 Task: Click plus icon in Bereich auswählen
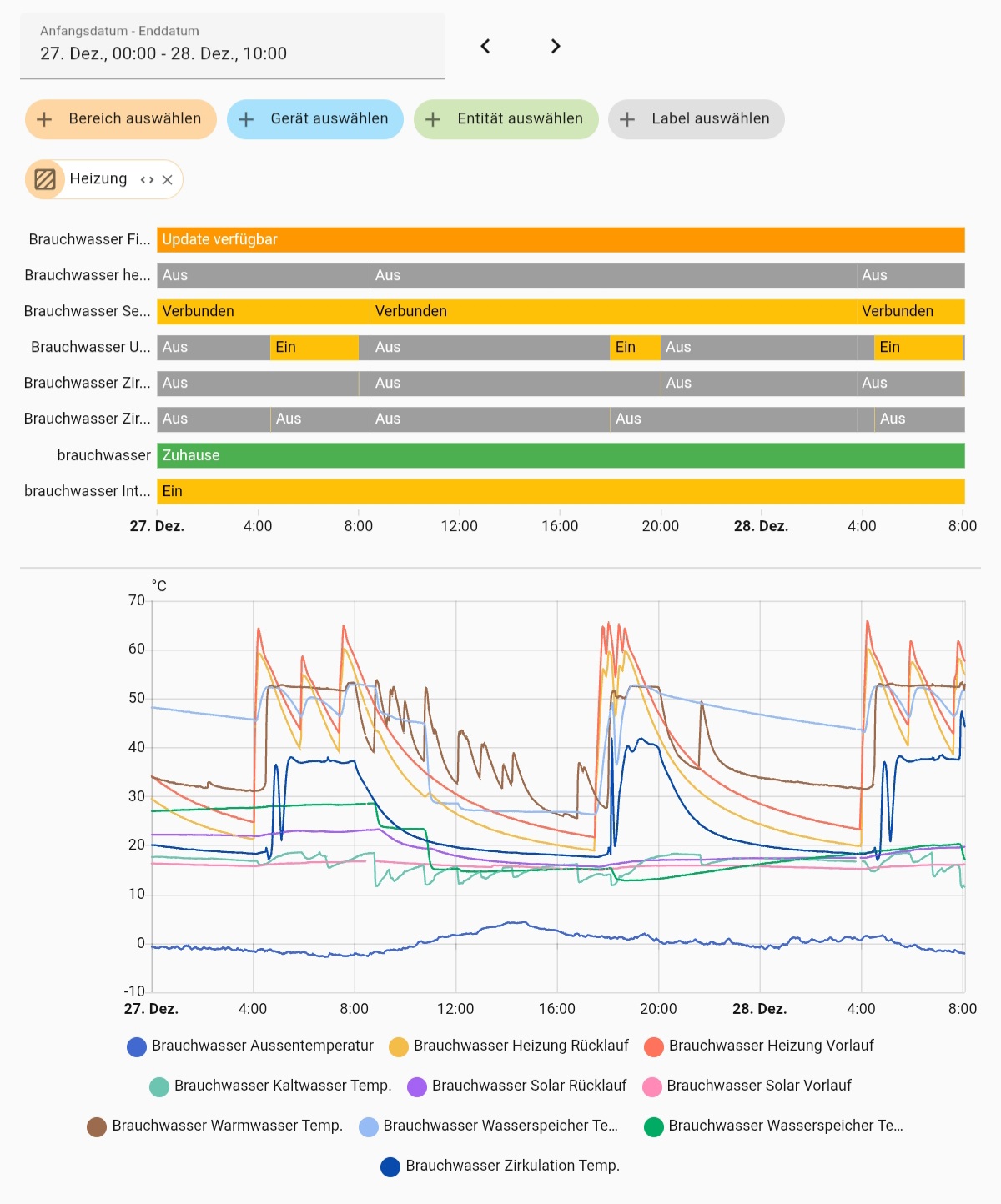pos(45,119)
